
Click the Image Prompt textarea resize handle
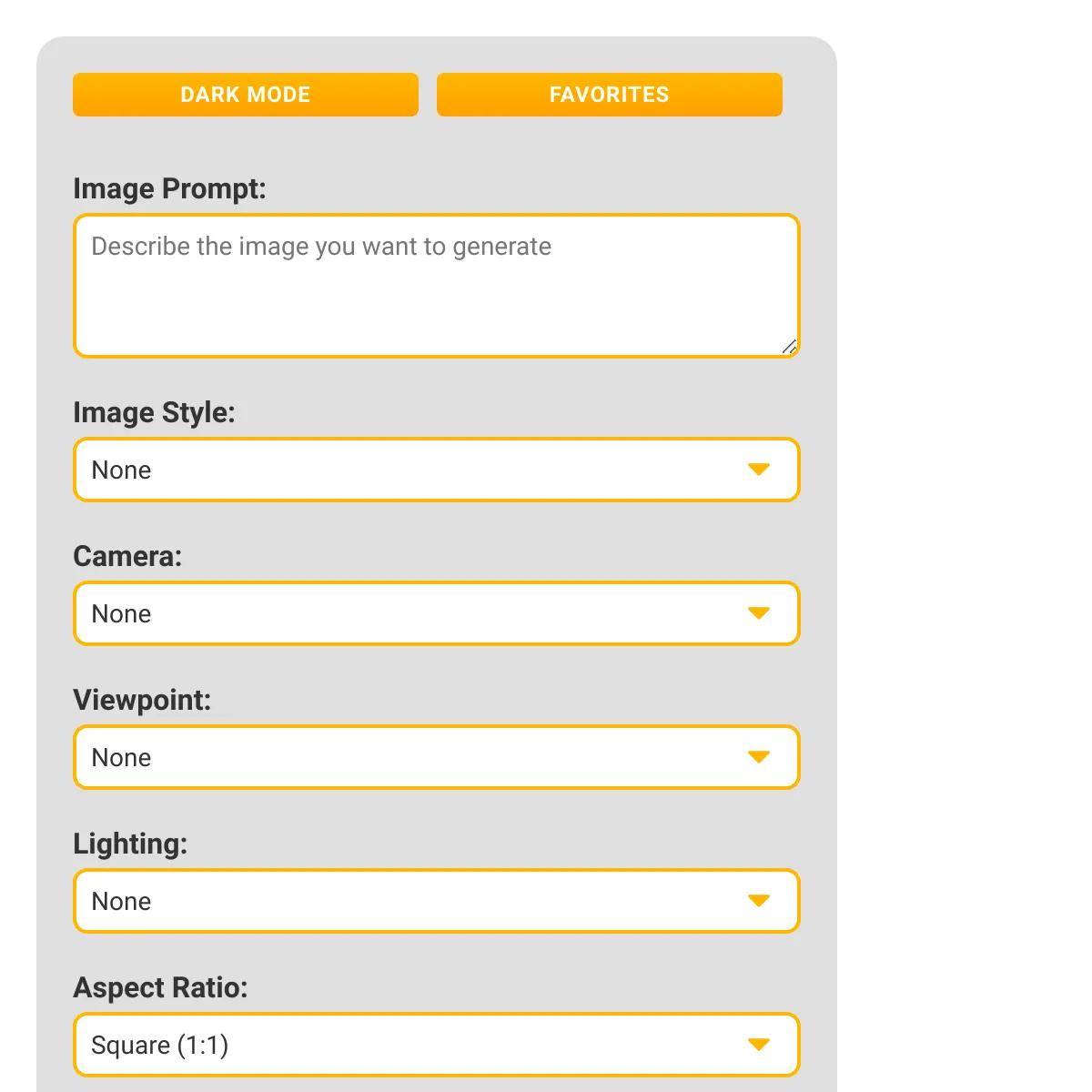[789, 347]
